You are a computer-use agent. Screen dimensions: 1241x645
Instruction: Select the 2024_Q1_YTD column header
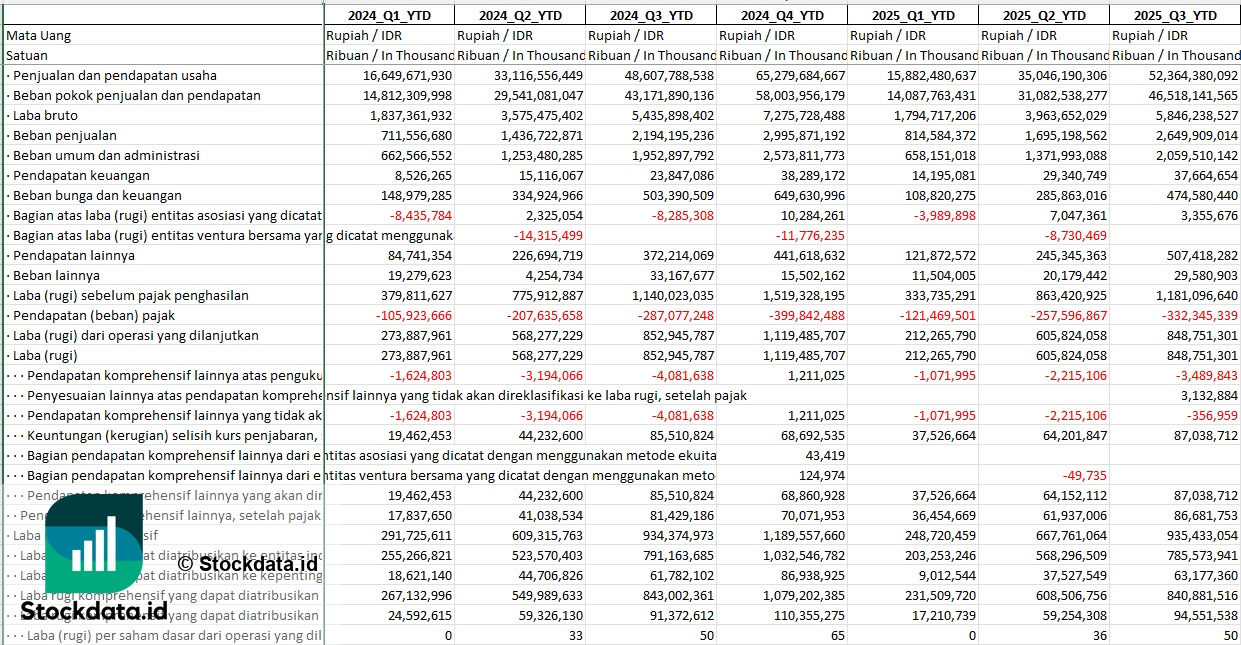(389, 15)
